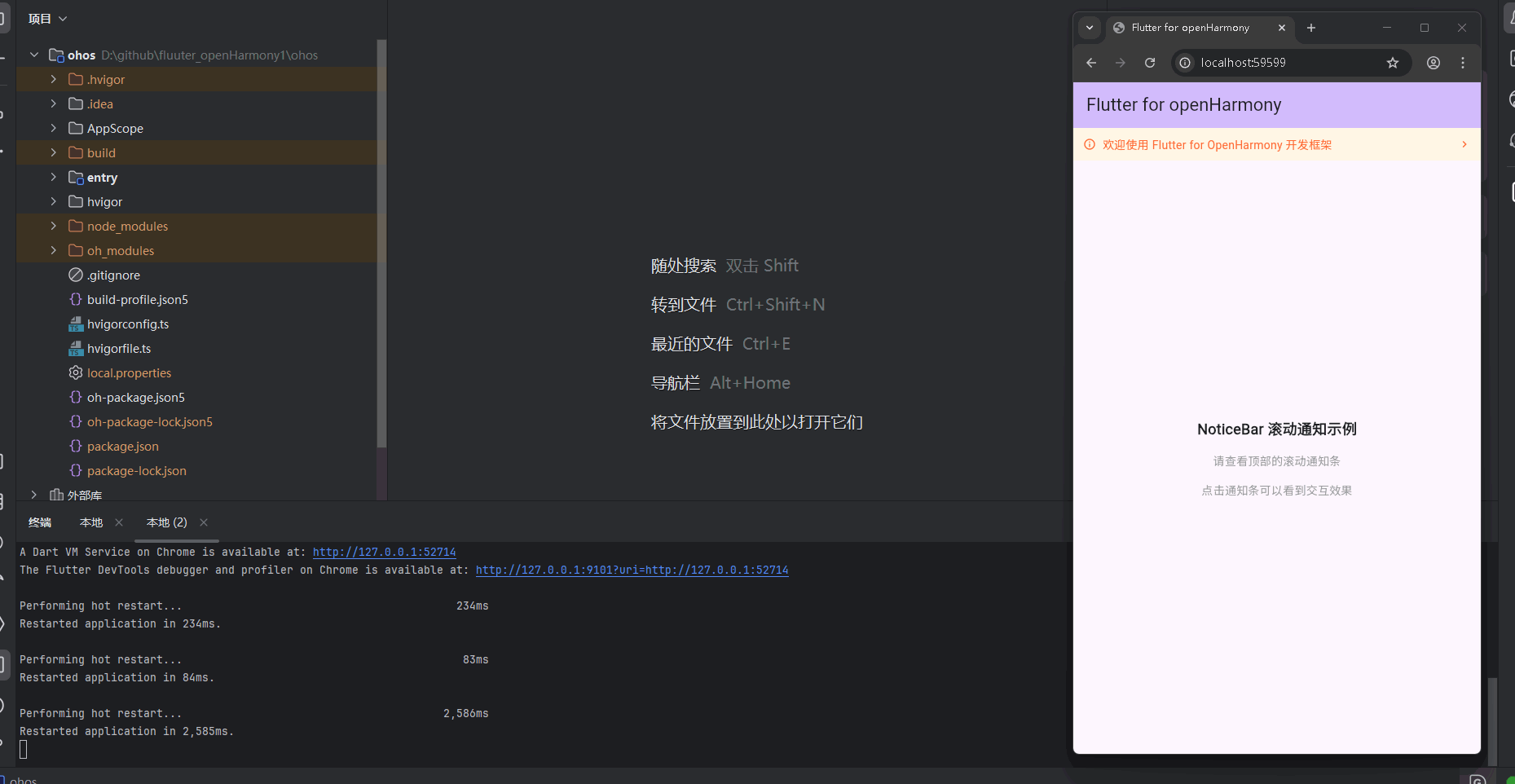Click the project tree vertical scrollbar
This screenshot has width=1515, height=784.
coord(381,244)
